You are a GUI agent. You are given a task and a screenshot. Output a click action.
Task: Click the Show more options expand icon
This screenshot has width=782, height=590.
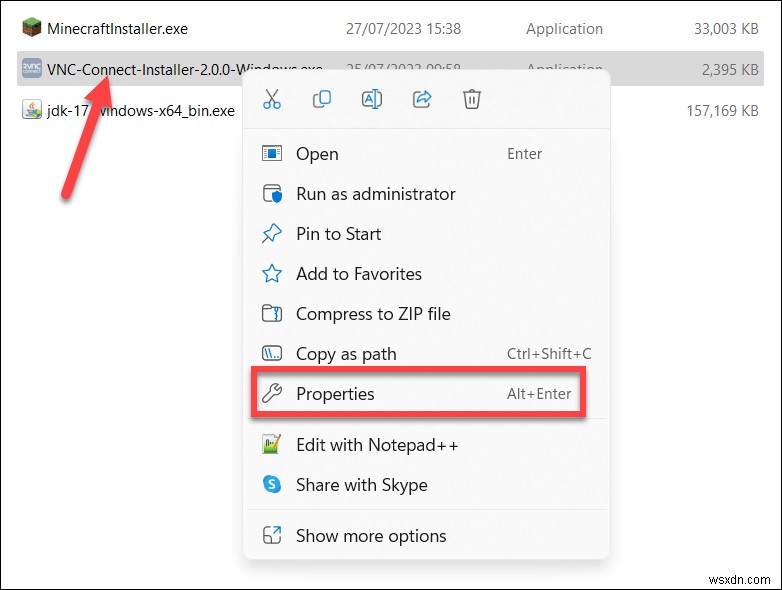coord(272,535)
